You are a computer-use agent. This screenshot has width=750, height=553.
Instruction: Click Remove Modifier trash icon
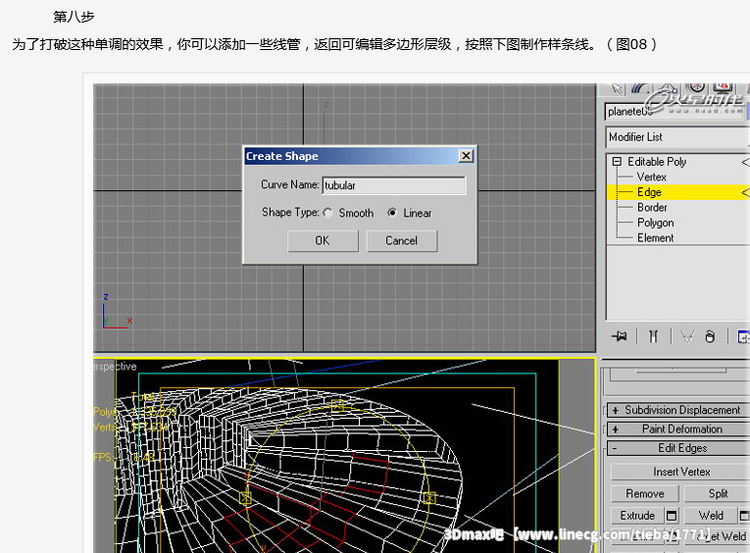(x=710, y=336)
